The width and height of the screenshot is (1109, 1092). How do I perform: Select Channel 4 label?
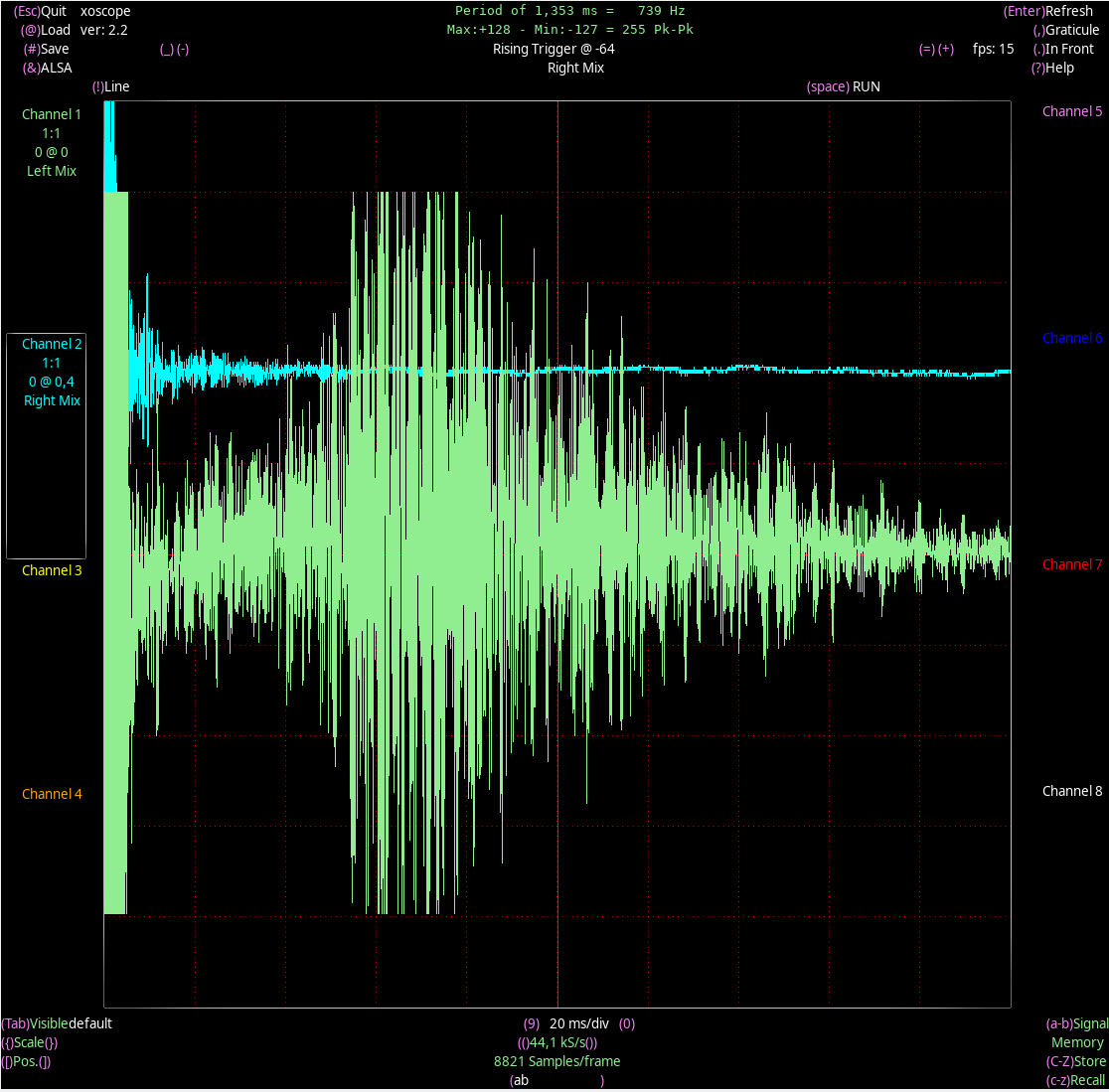coord(52,794)
